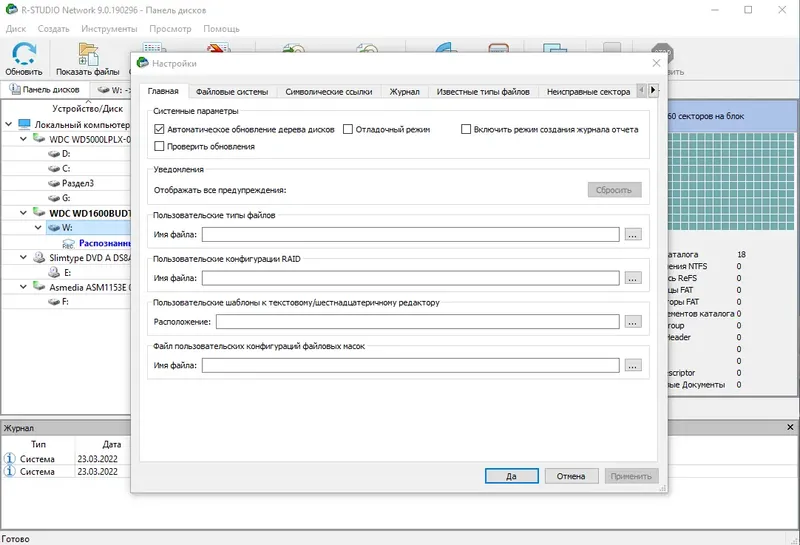The width and height of the screenshot is (800, 545).
Task: Click the Обновить refresh toolbar icon
Action: point(23,54)
